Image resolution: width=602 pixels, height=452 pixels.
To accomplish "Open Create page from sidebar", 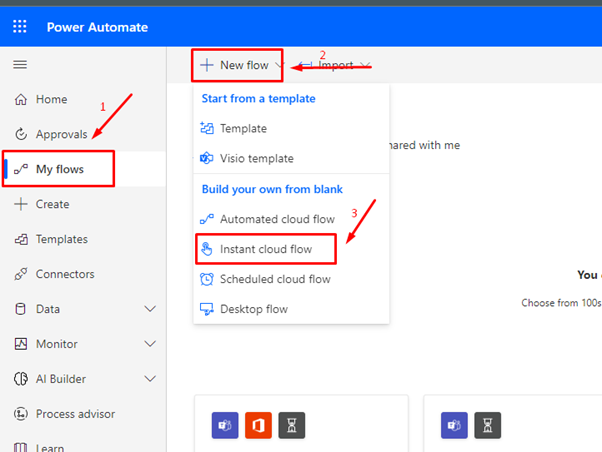I will (x=52, y=204).
